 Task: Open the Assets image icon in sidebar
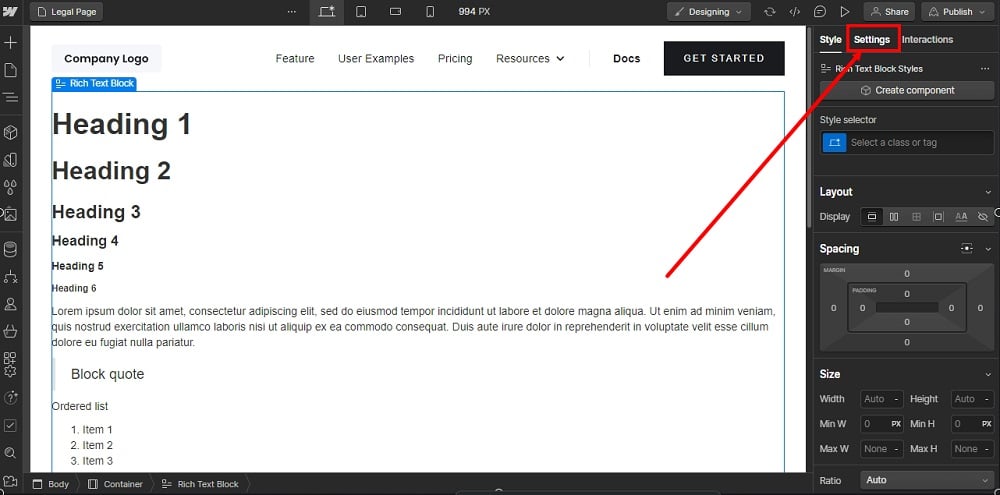coord(10,214)
